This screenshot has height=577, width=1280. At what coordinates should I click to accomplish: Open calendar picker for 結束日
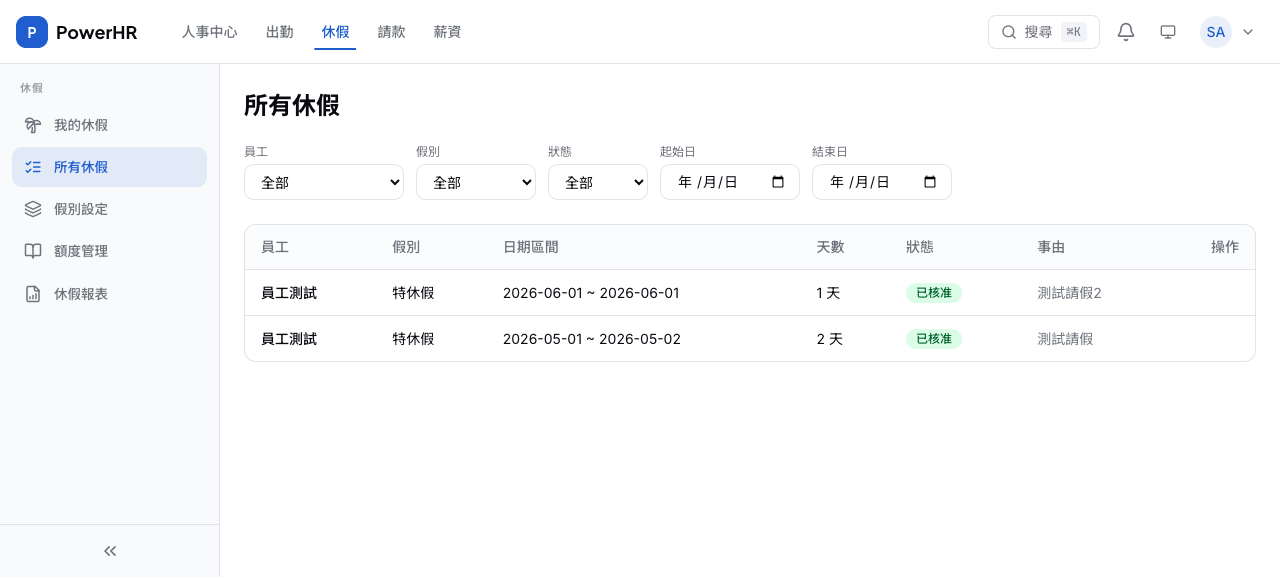pos(930,182)
